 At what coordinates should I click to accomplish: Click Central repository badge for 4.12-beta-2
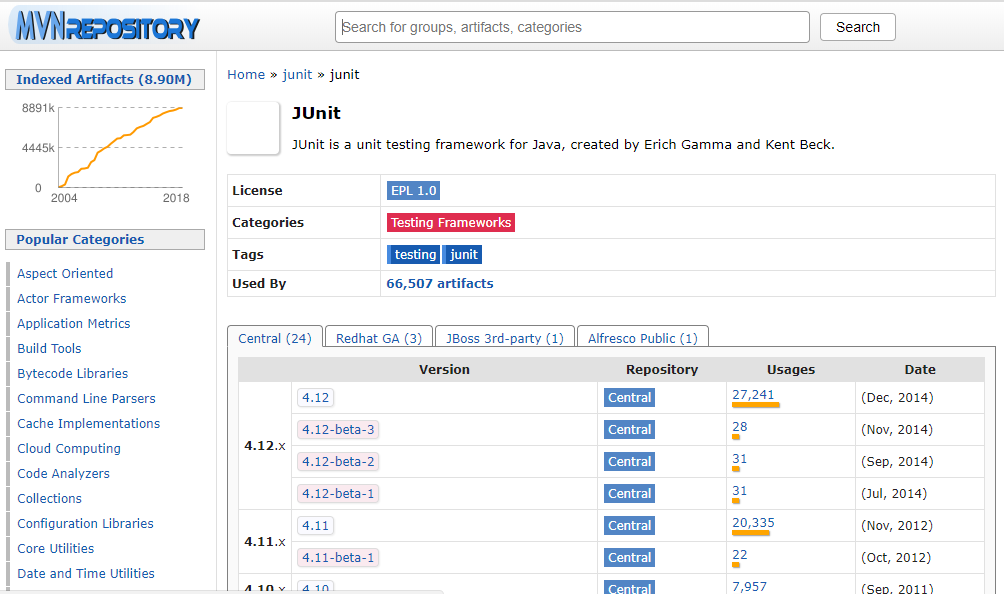tap(629, 462)
